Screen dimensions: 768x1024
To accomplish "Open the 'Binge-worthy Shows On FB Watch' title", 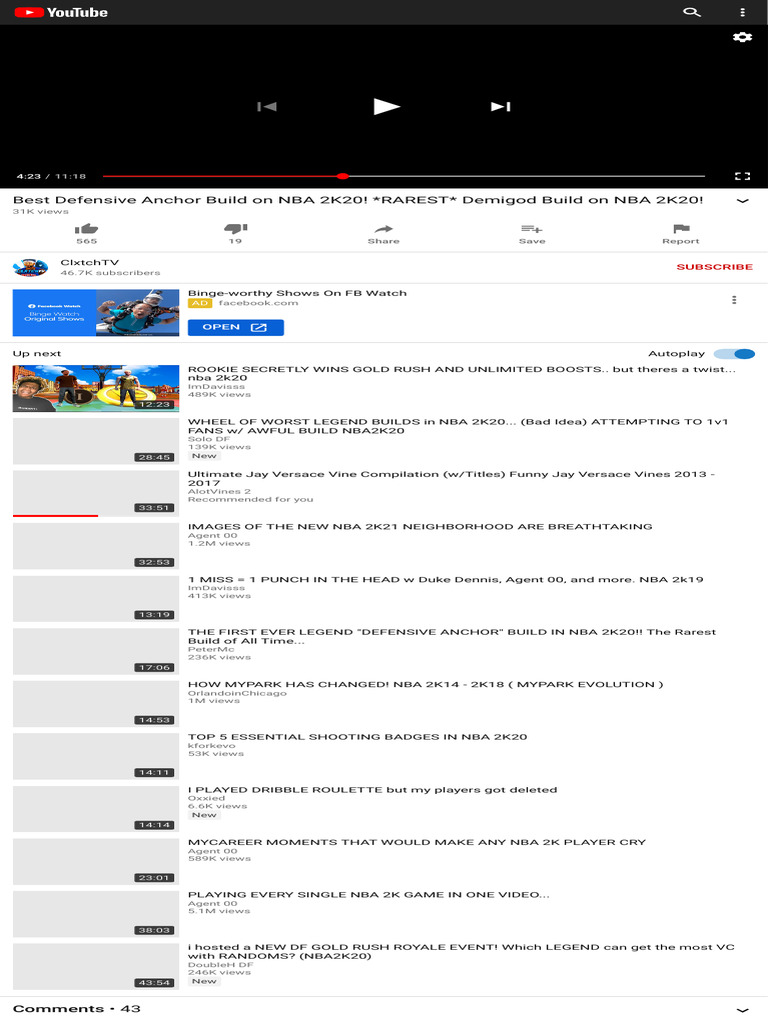I will (297, 293).
